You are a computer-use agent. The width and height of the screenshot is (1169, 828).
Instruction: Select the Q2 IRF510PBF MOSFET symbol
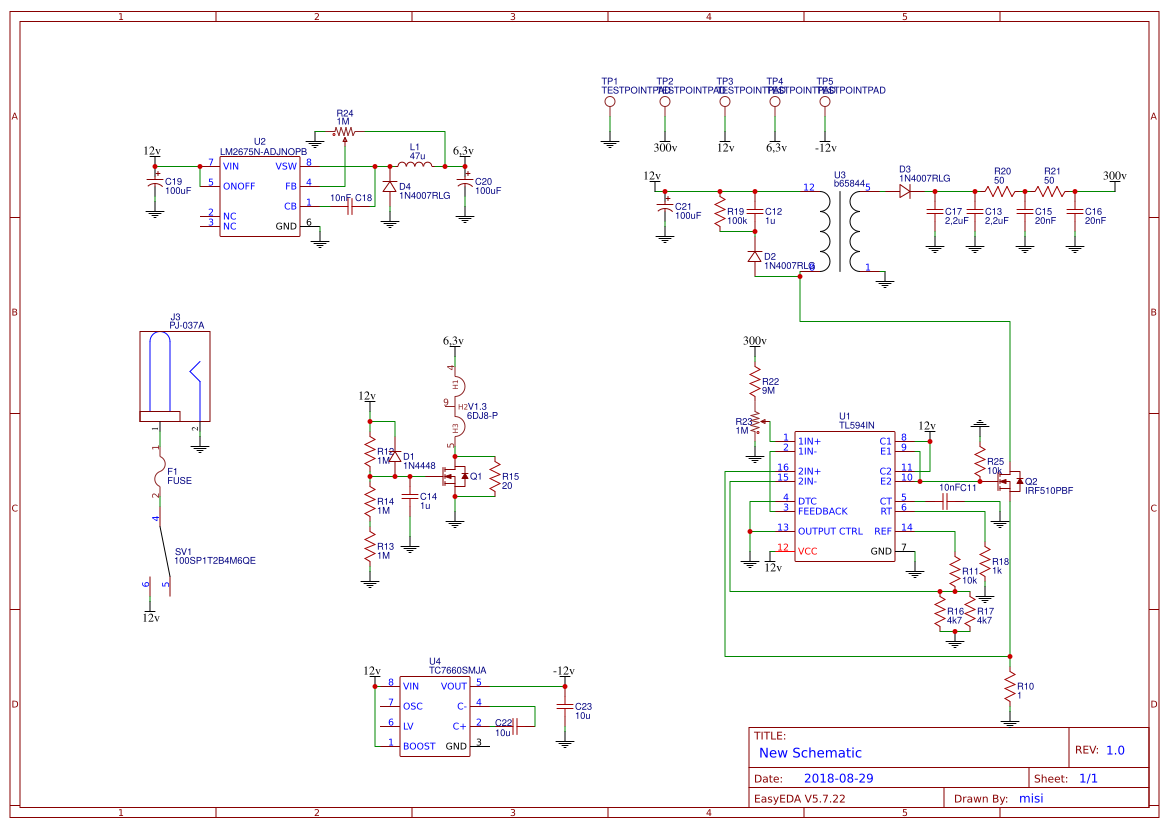(1015, 483)
